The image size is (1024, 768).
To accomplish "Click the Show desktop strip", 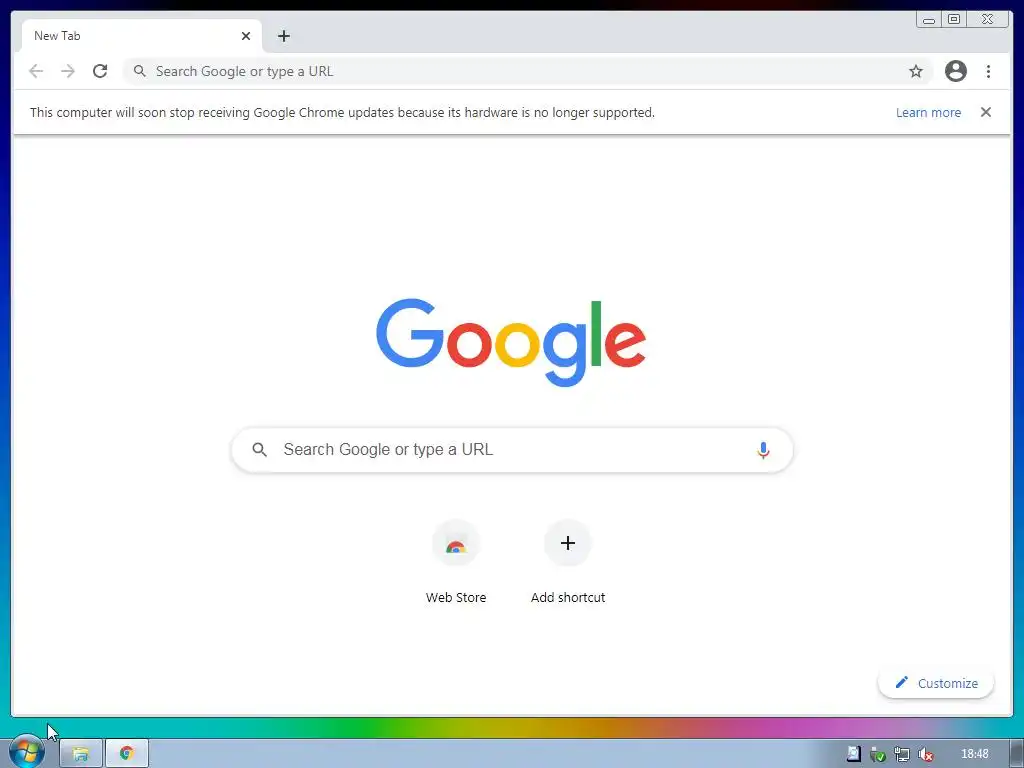I will click(1016, 754).
